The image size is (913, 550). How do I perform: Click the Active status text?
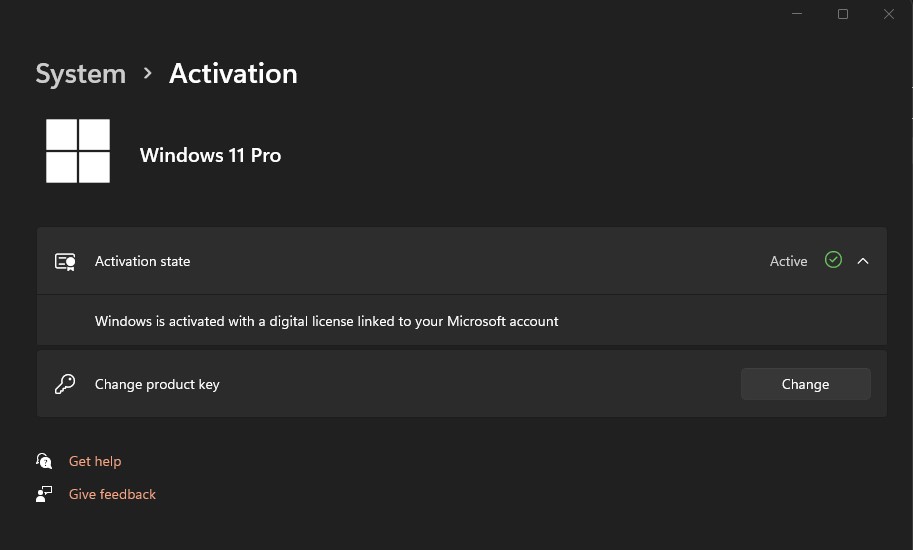click(x=788, y=261)
